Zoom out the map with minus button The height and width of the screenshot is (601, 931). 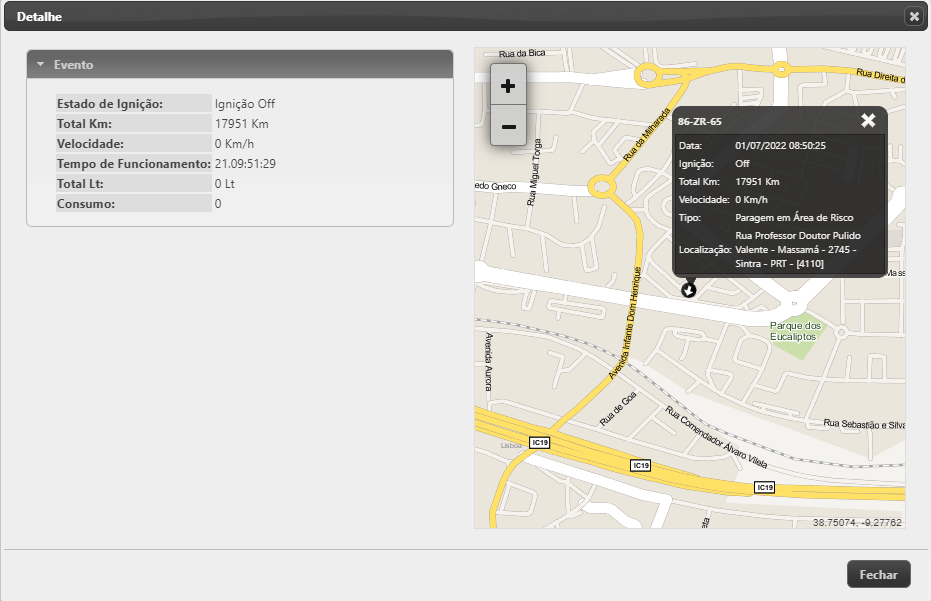click(508, 126)
